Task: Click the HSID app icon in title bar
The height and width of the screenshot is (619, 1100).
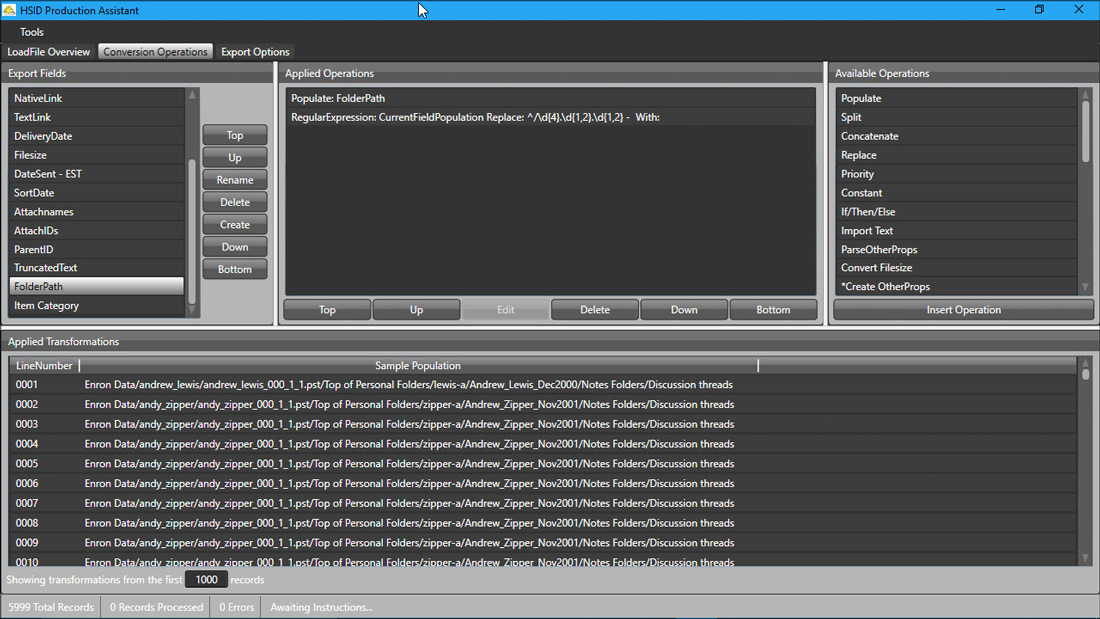Action: point(9,10)
